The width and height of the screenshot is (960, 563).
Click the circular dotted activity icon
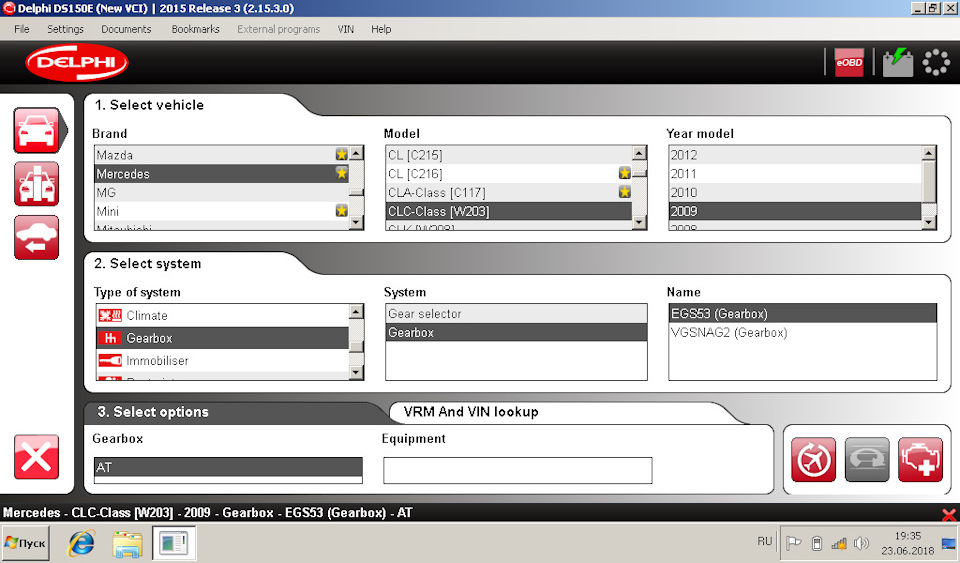(936, 62)
